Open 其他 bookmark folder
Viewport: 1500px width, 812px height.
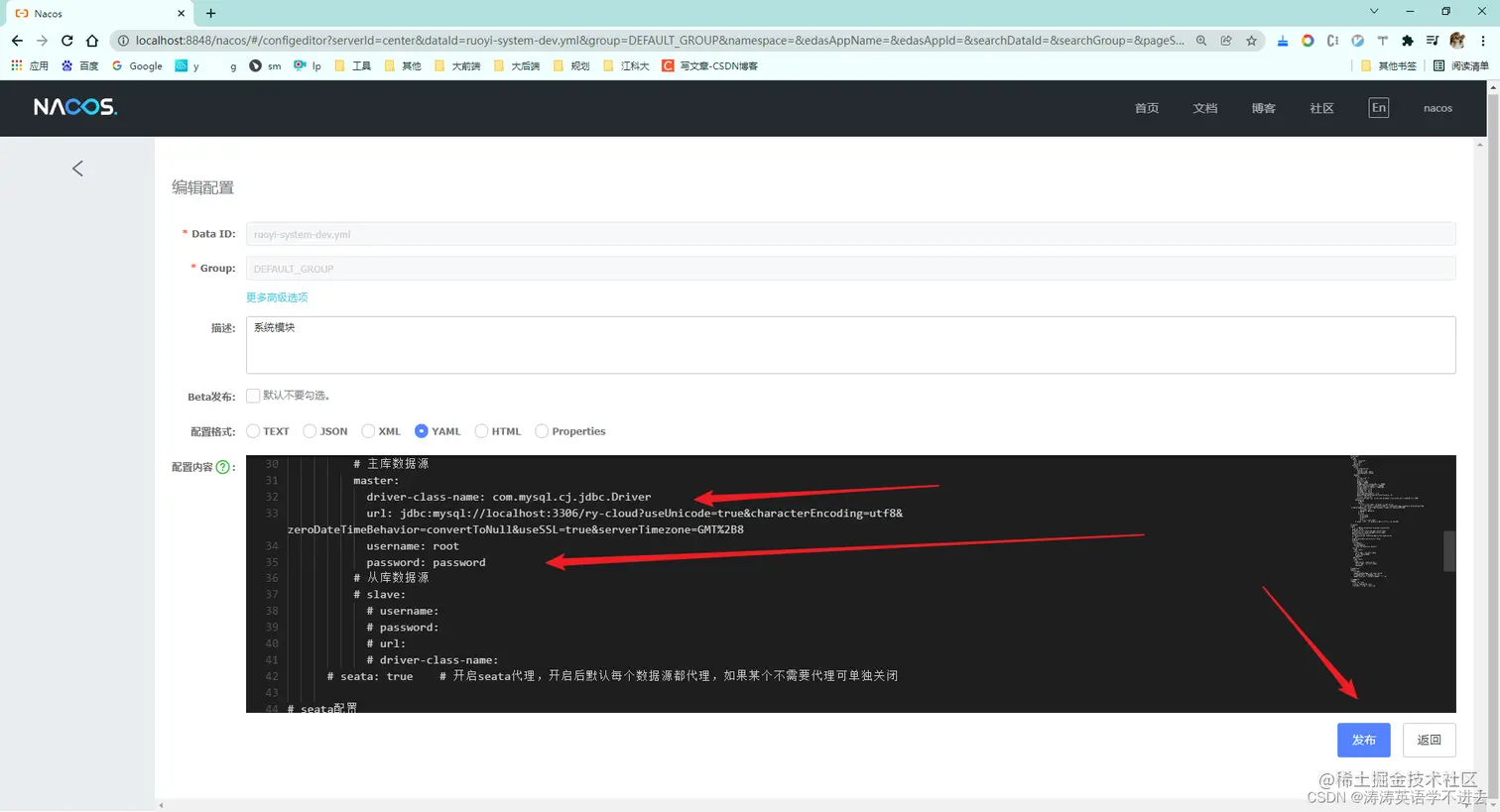click(x=402, y=65)
